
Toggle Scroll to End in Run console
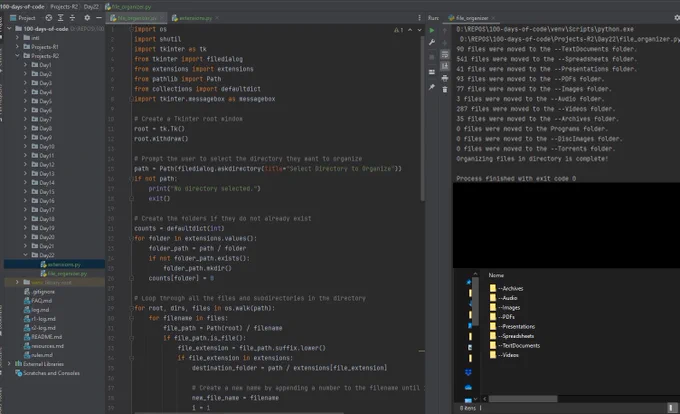pyautogui.click(x=445, y=66)
